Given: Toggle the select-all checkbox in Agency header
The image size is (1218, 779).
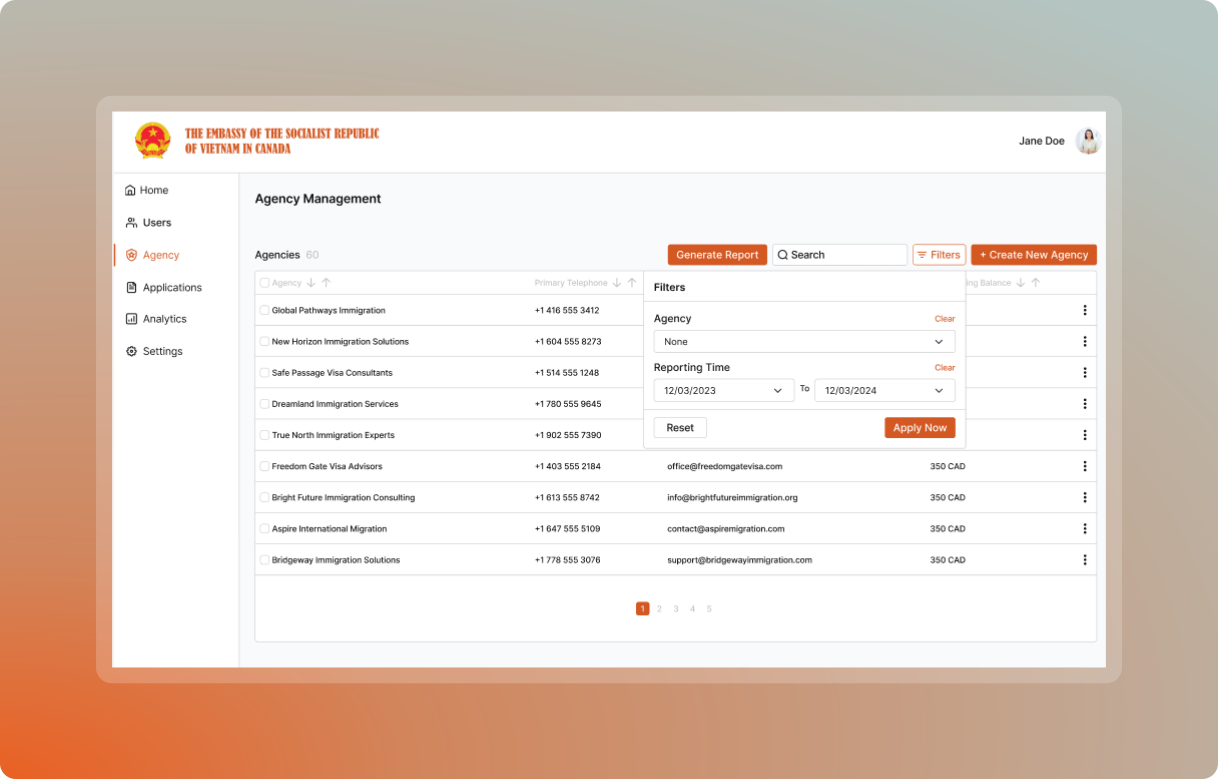Looking at the screenshot, I should 265,283.
